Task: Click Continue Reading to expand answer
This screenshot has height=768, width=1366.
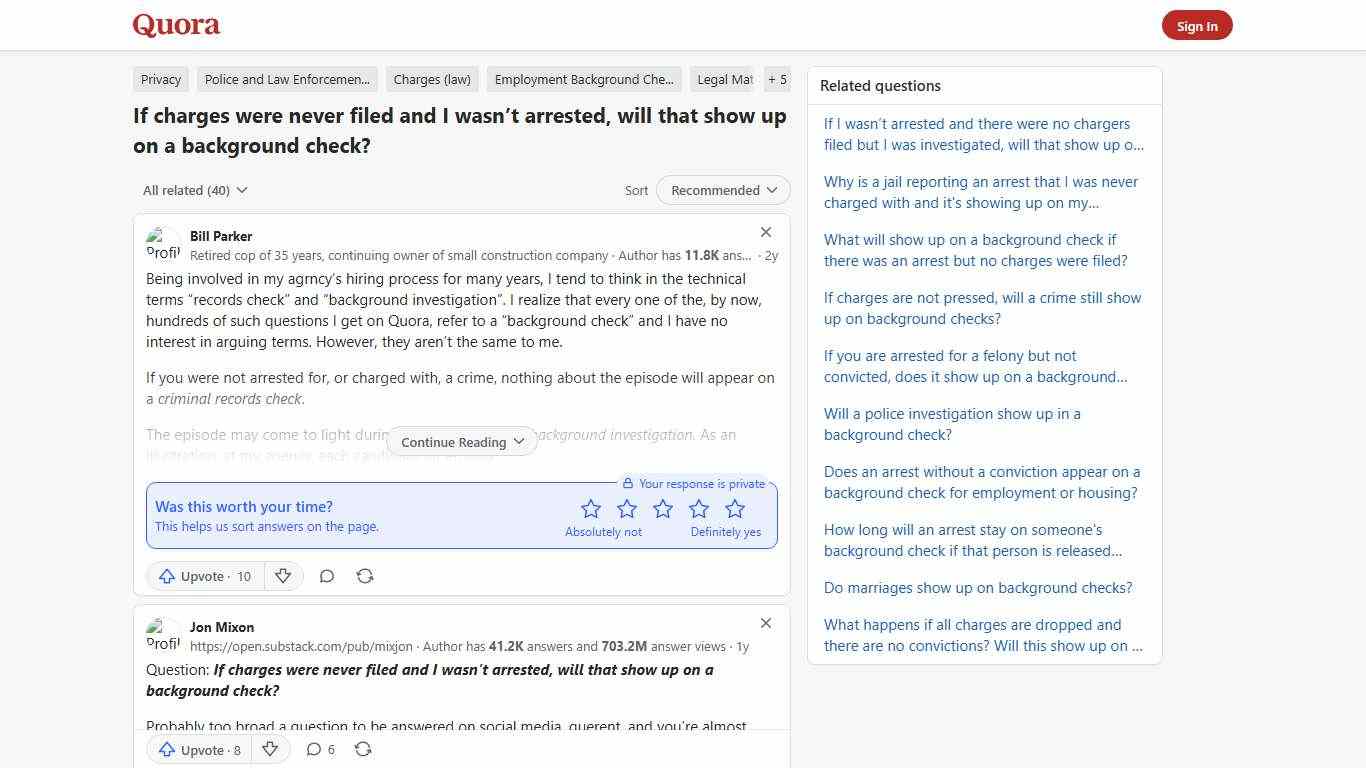Action: tap(461, 441)
